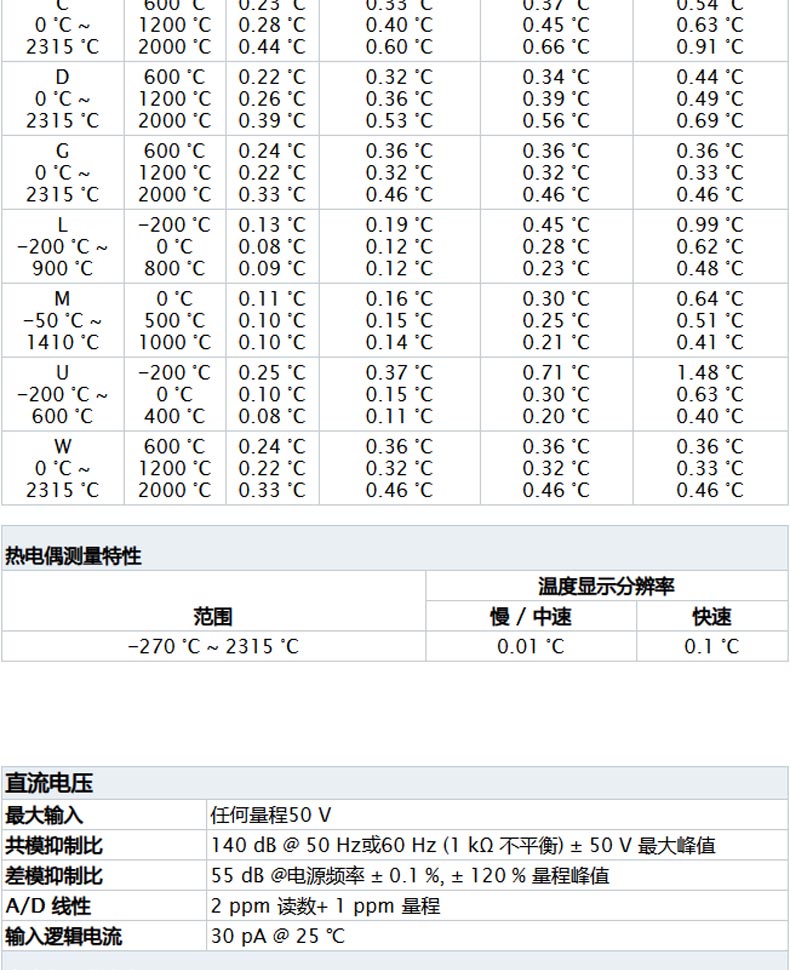Viewport: 790px width, 970px height.
Task: Click the 0.1 °C fast resolution value
Action: pos(711,646)
